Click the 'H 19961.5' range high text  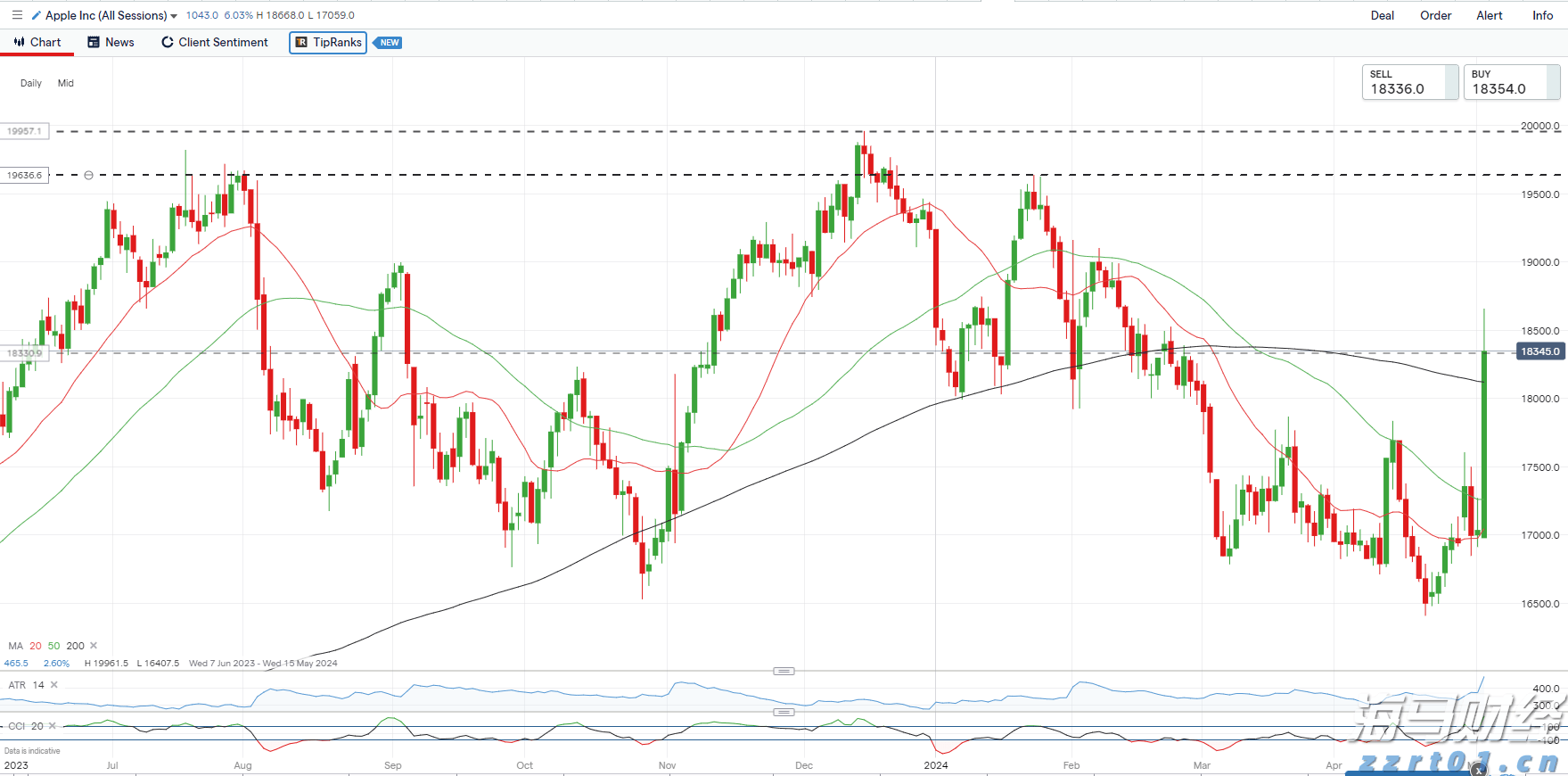coord(106,663)
